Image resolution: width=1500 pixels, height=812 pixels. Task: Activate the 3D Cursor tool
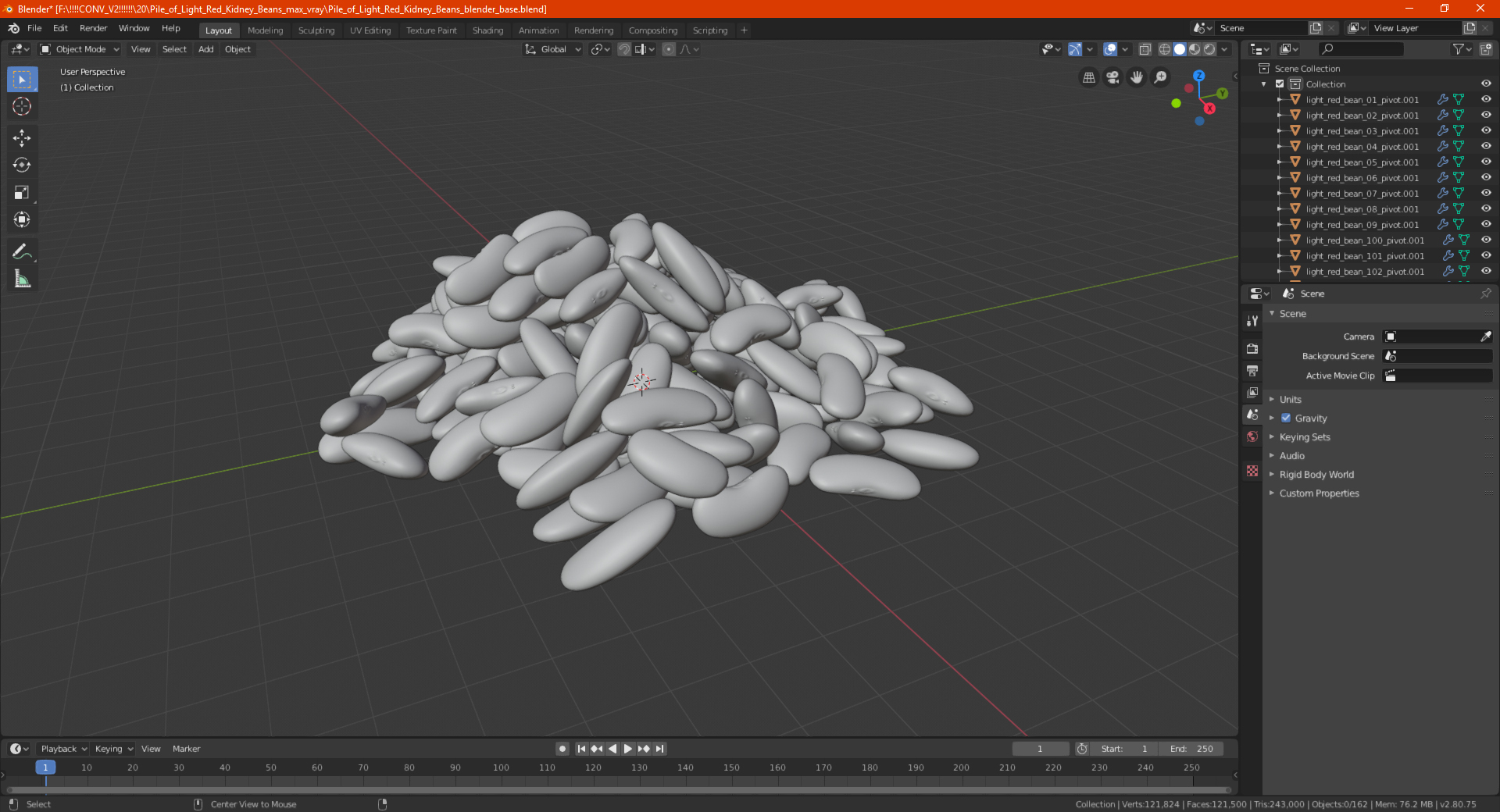(x=22, y=106)
